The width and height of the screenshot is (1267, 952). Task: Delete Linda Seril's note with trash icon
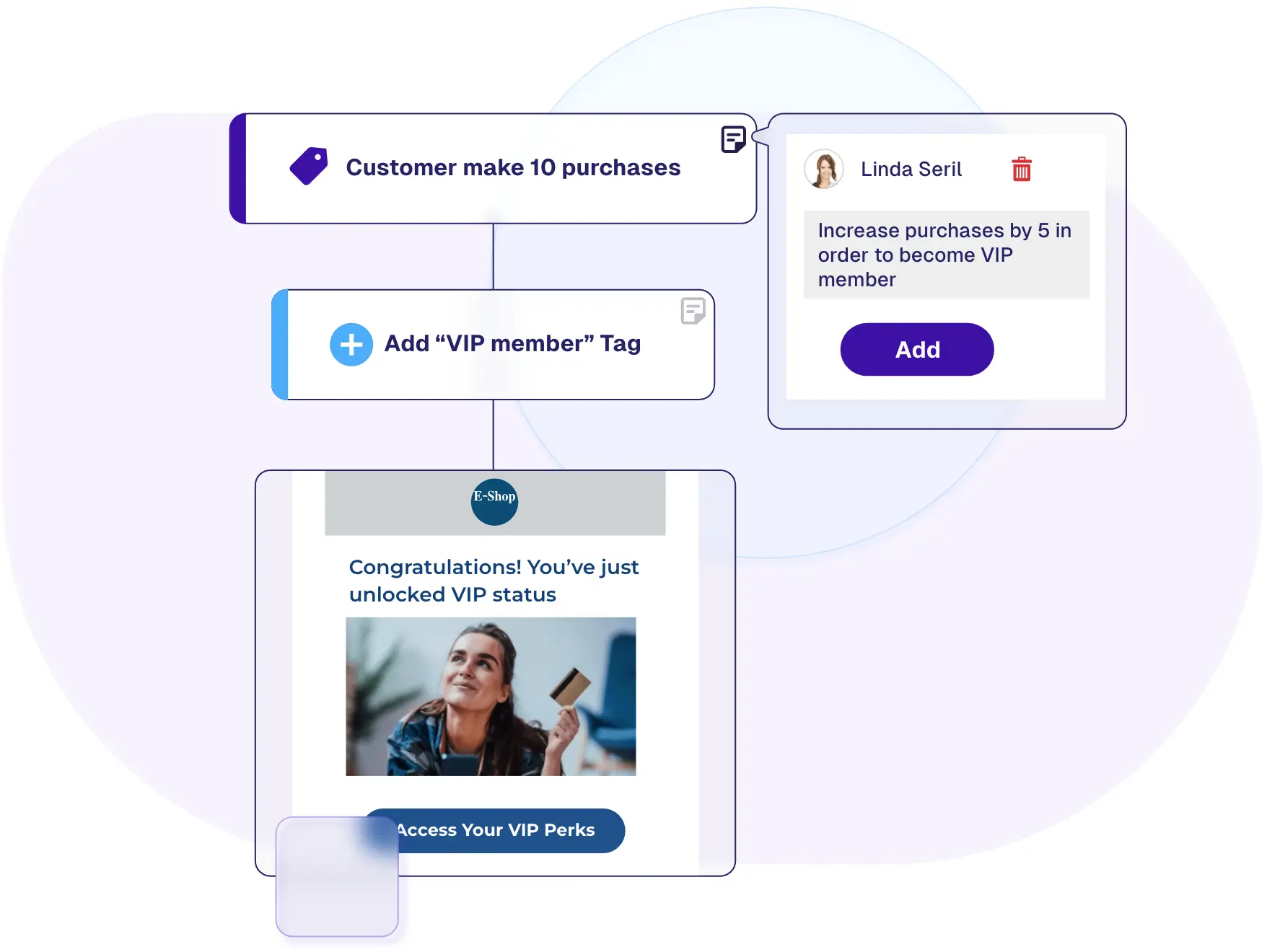[x=1021, y=169]
